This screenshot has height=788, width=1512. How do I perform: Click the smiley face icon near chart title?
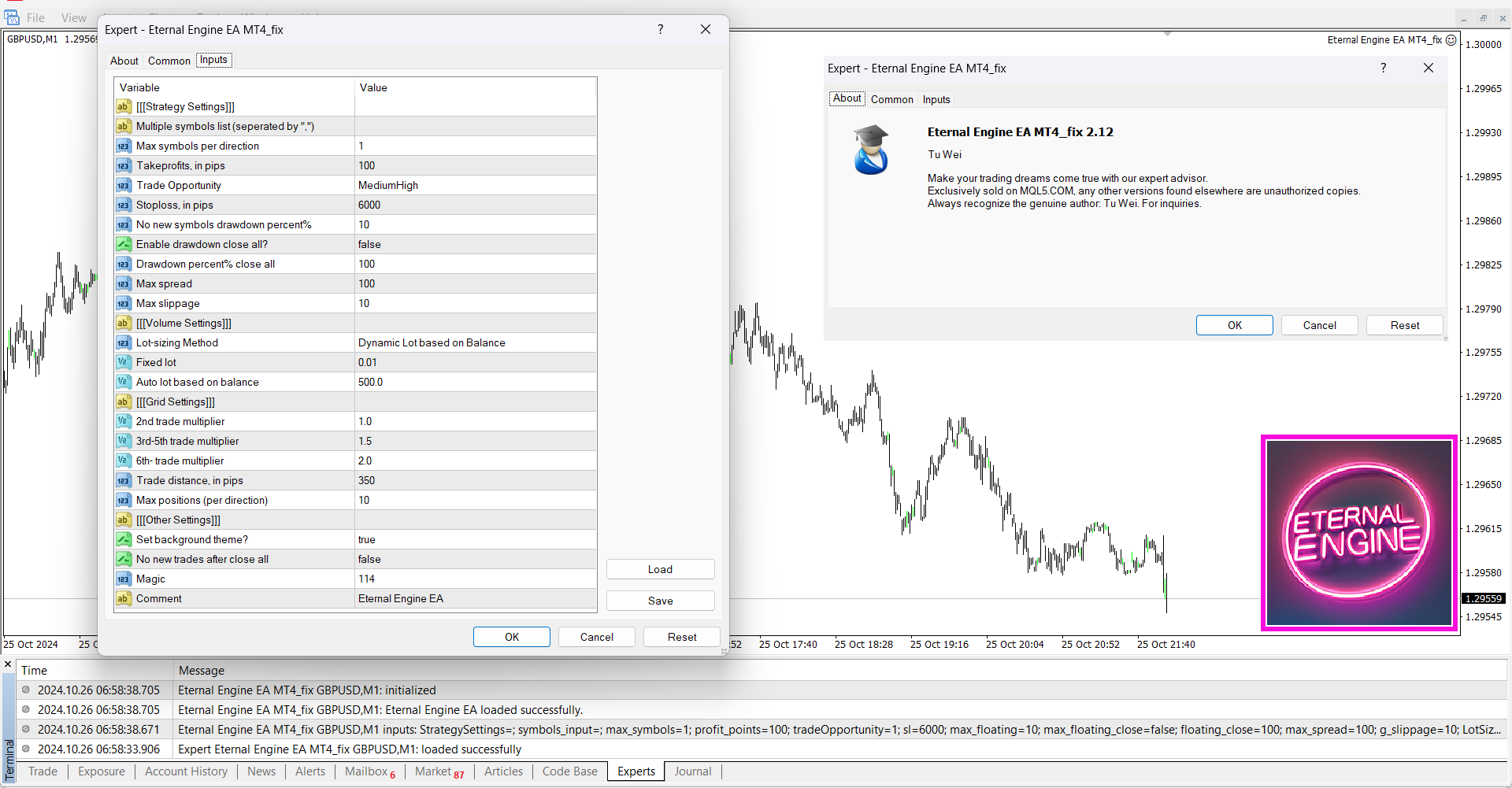pyautogui.click(x=1451, y=40)
